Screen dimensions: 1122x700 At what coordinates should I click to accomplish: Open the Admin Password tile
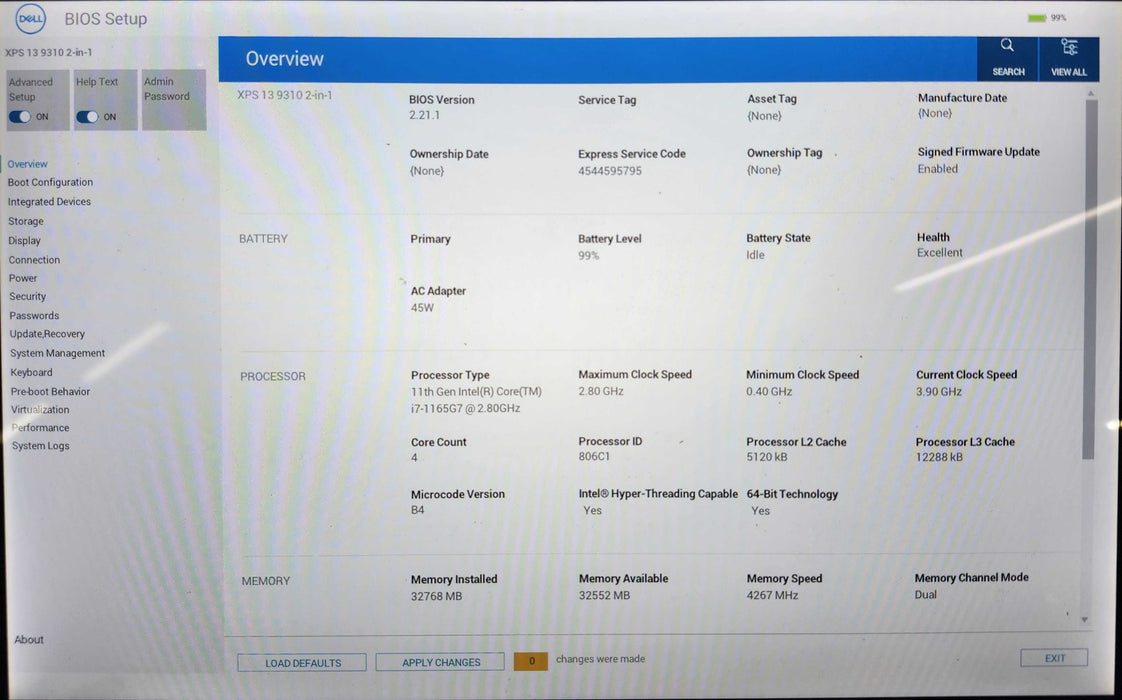click(174, 99)
